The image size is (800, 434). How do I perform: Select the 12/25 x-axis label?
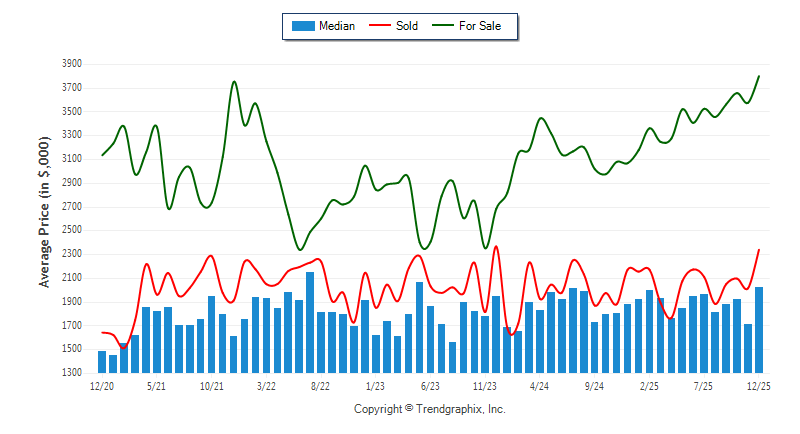point(759,385)
